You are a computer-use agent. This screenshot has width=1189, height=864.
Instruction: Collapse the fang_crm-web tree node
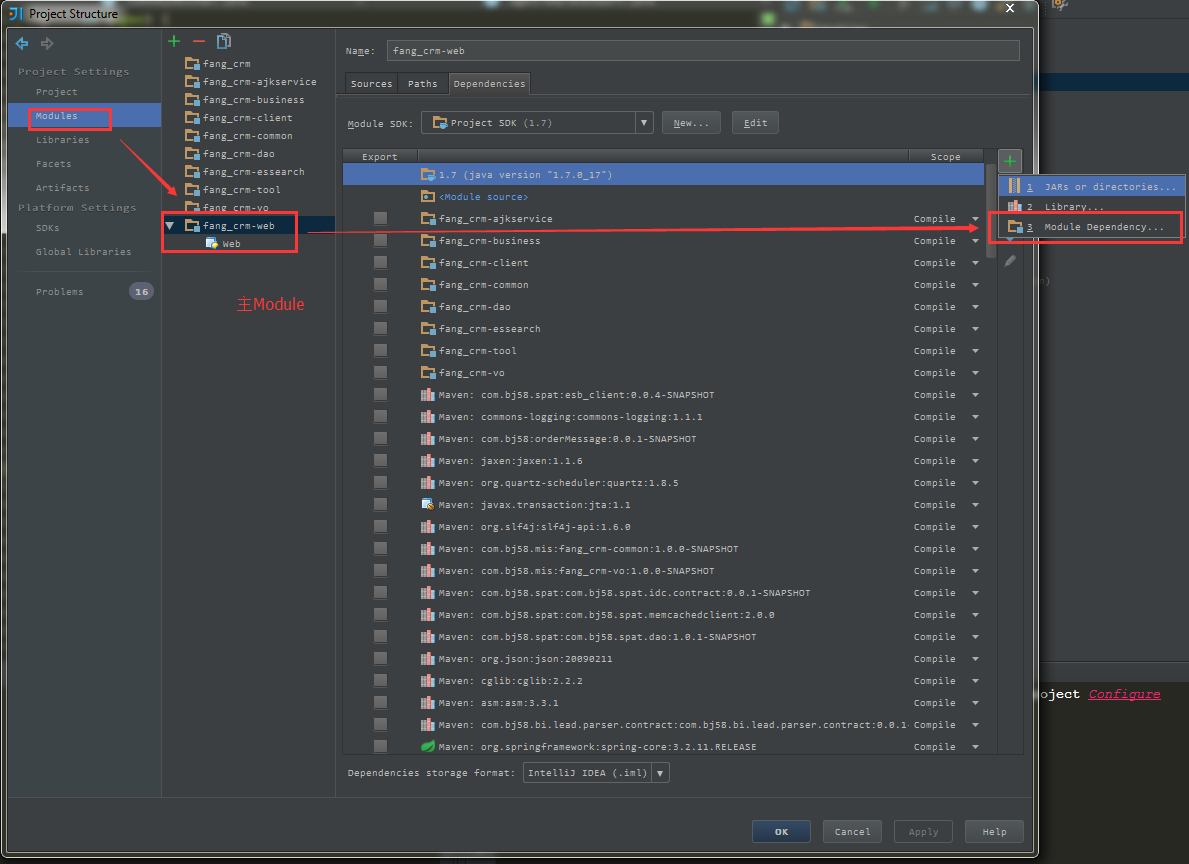click(x=170, y=226)
